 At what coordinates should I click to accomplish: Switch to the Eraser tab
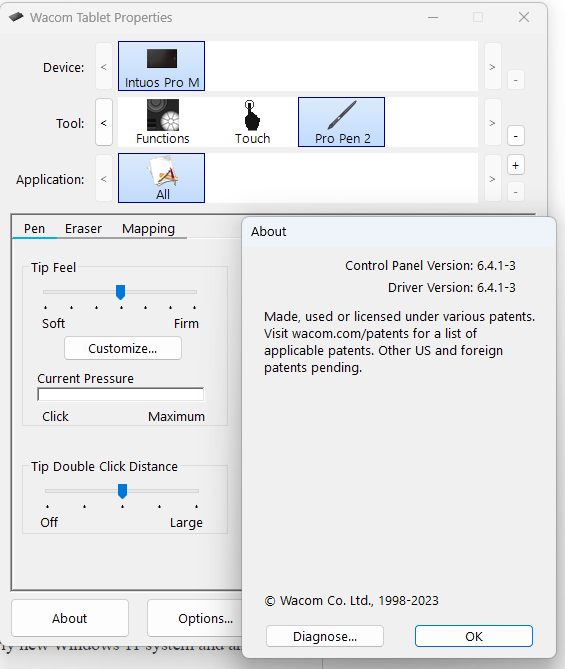(83, 229)
